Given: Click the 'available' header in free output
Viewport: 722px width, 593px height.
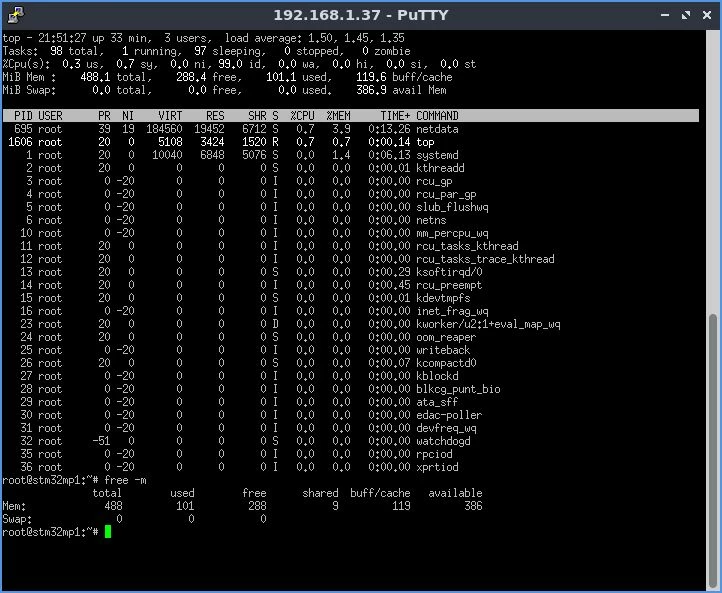Looking at the screenshot, I should coord(455,493).
